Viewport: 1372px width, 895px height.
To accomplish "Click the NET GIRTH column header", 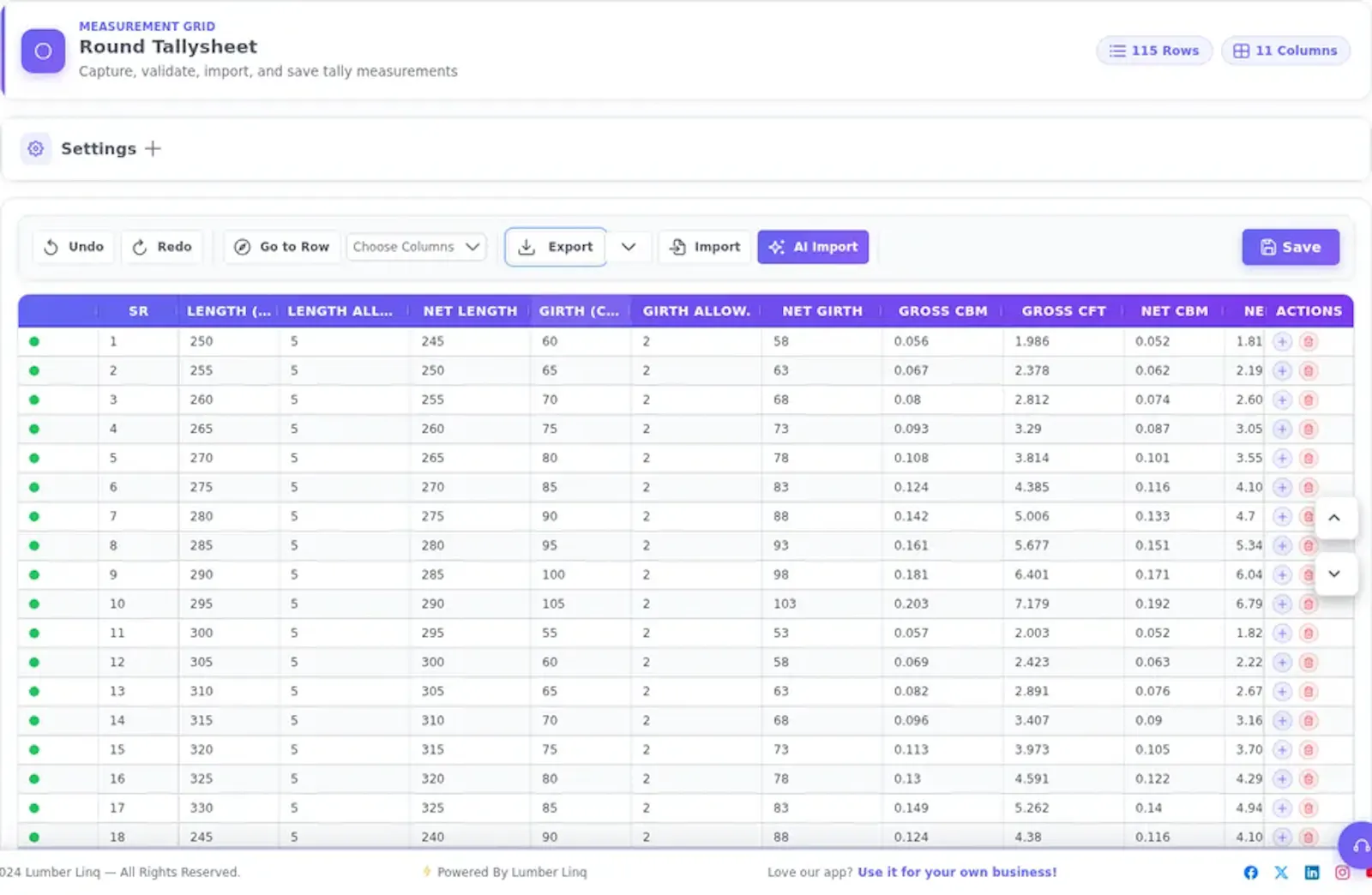I will coord(822,311).
